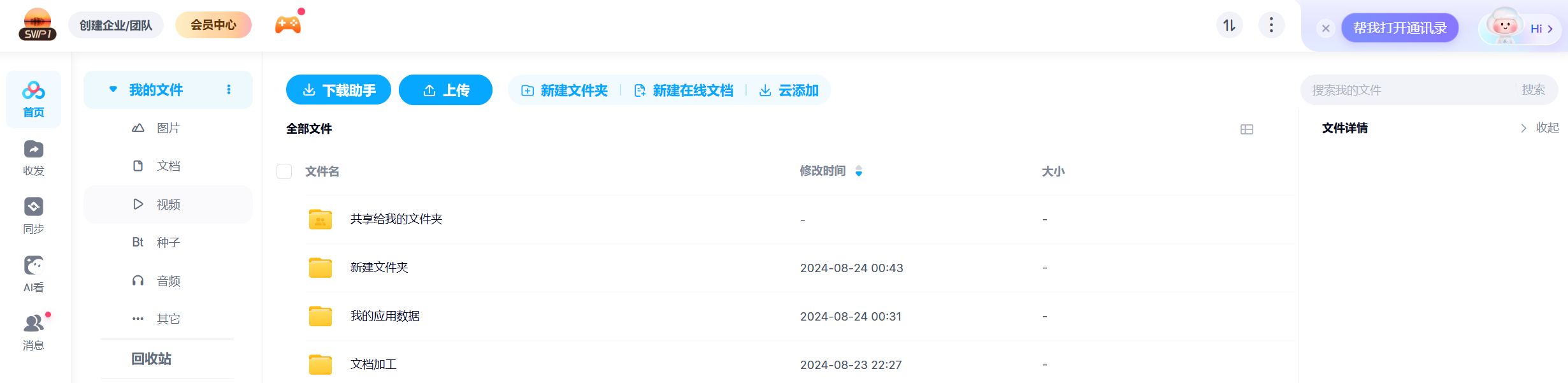Collapse the 文件详情 panel with 收起

pyautogui.click(x=1540, y=128)
